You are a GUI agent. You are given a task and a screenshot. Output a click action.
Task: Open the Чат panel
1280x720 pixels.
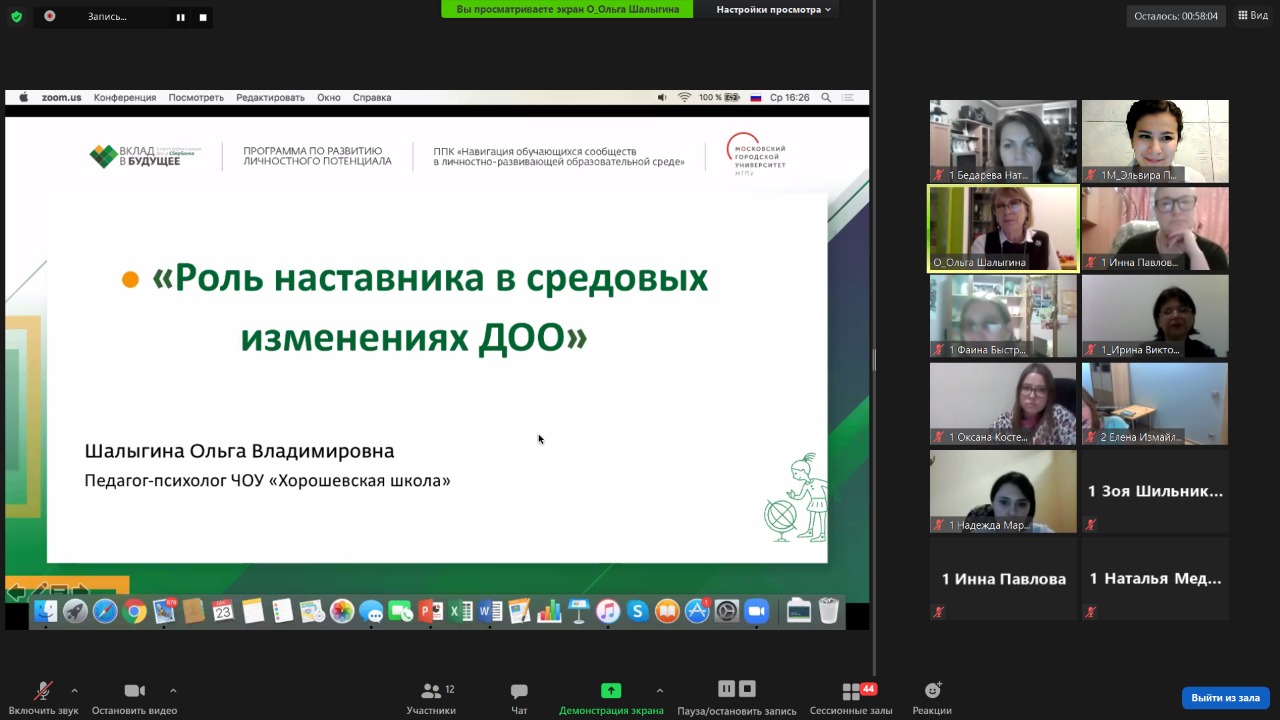519,697
